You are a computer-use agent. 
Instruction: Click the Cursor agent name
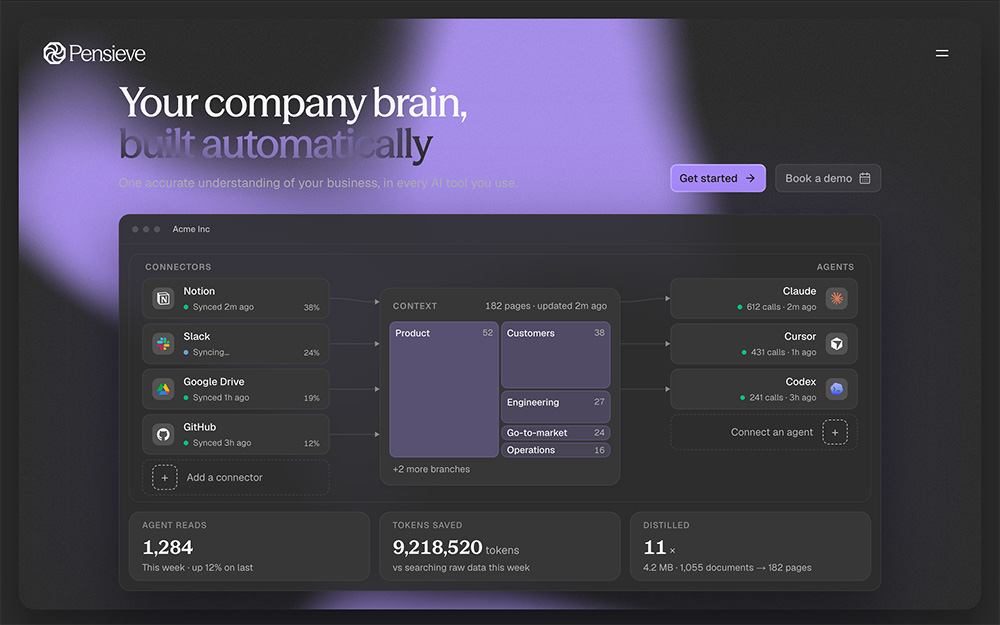(800, 336)
